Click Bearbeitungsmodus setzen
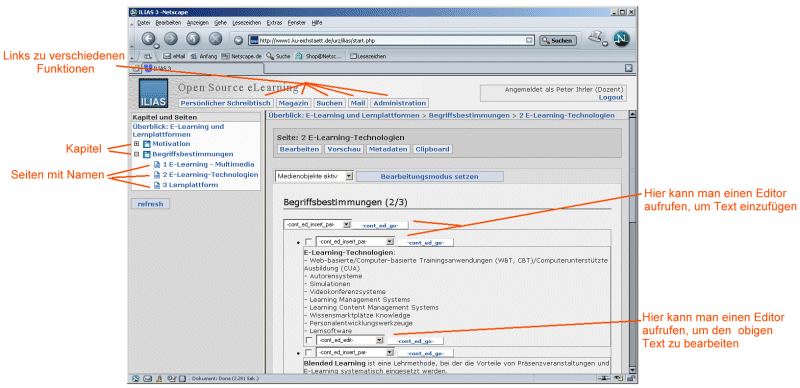Viewport: 800px width, 388px height. tap(430, 177)
